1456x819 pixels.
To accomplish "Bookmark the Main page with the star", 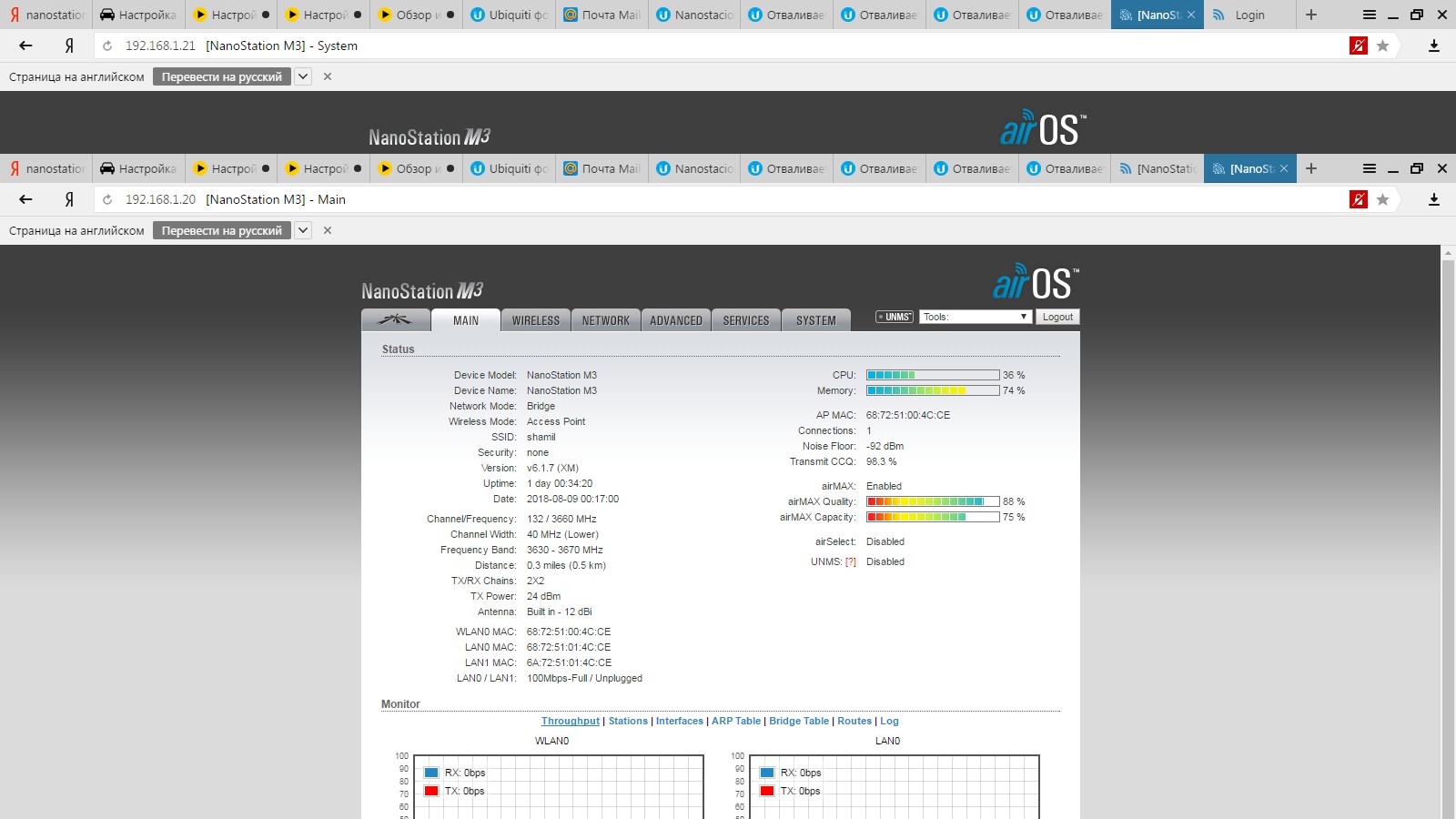I will click(x=1383, y=199).
